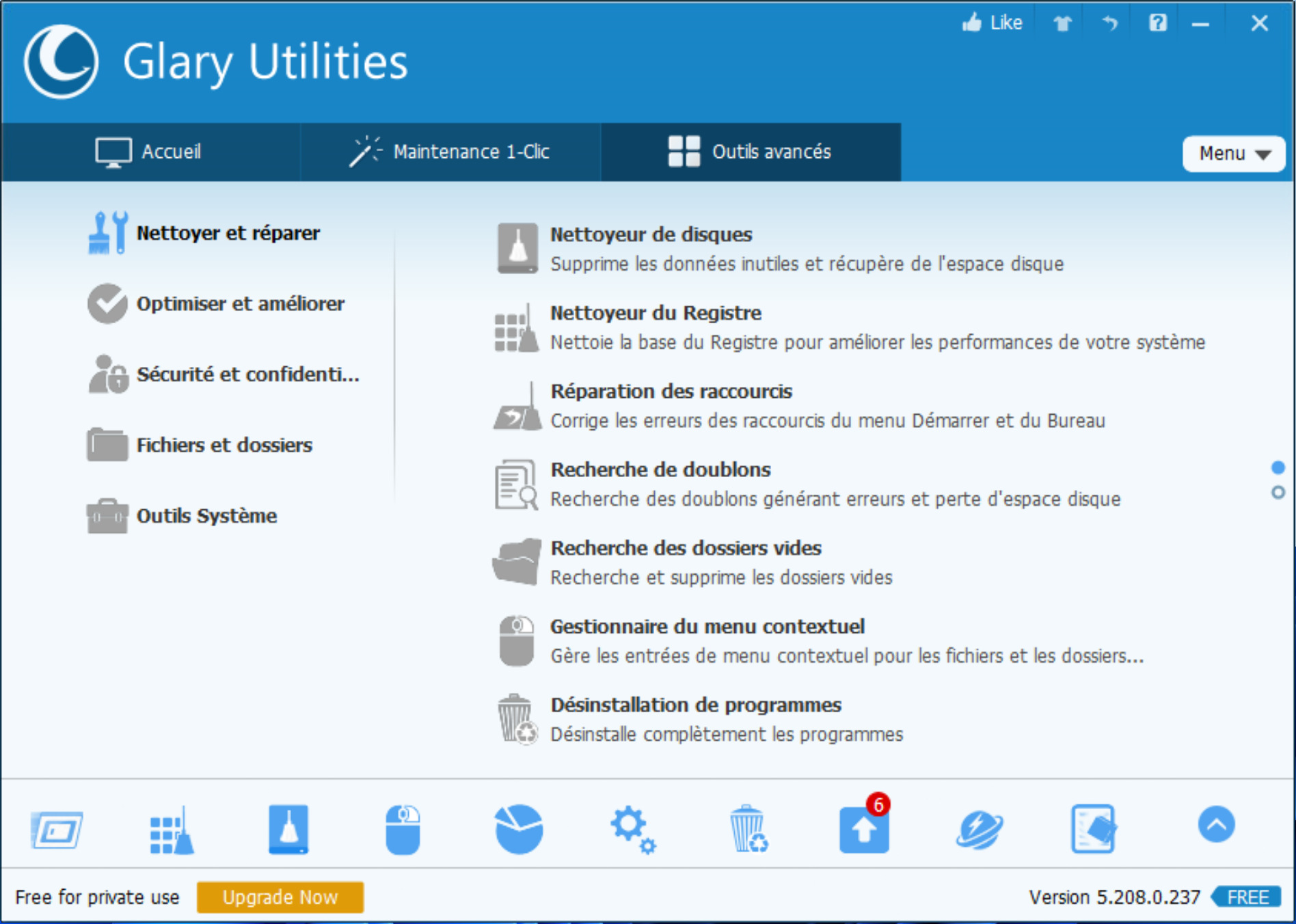The image size is (1296, 924).
Task: Switch to the Accueil tab
Action: point(150,152)
